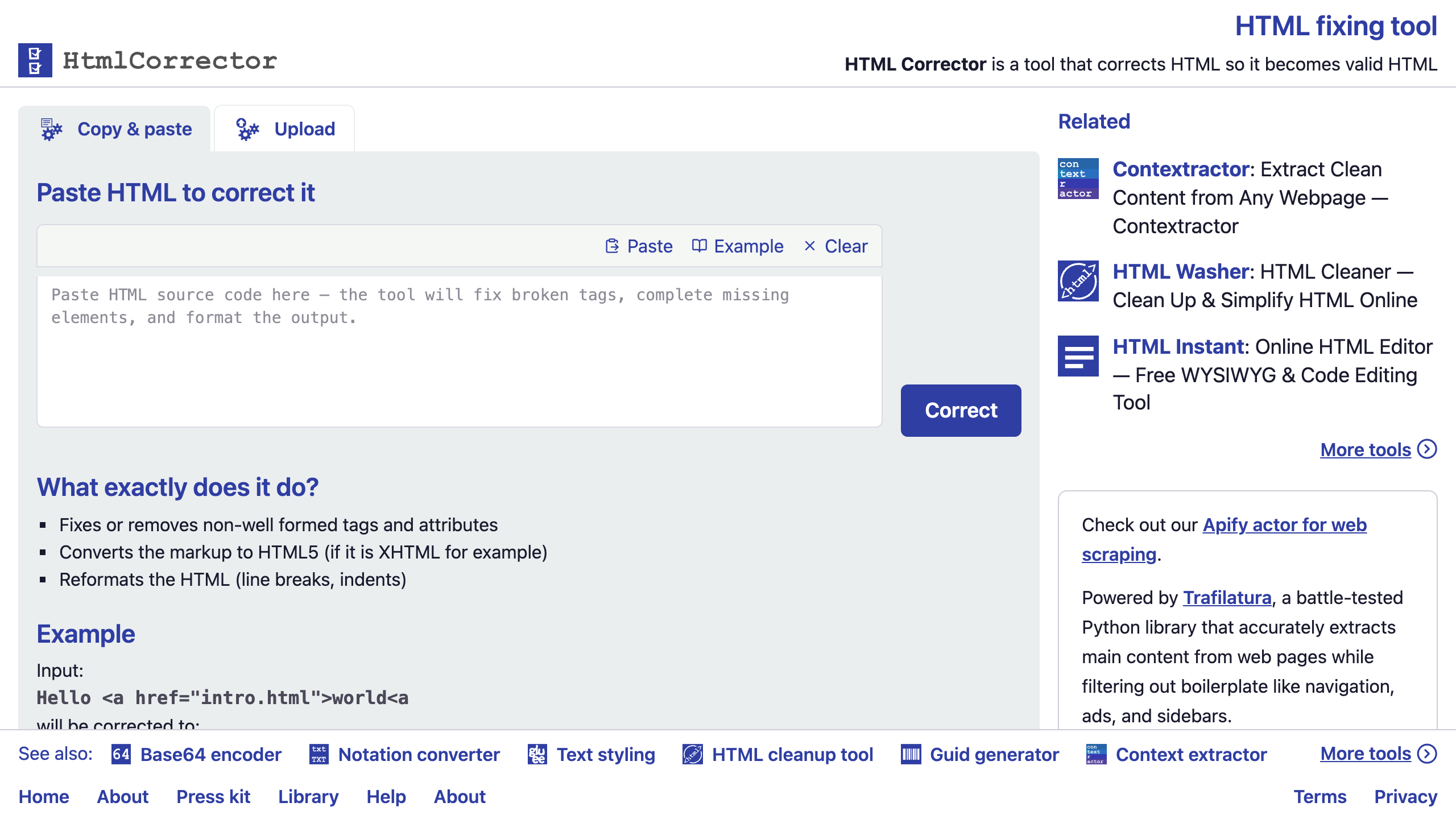Click the Notation converter icon
The height and width of the screenshot is (819, 1456).
point(319,754)
